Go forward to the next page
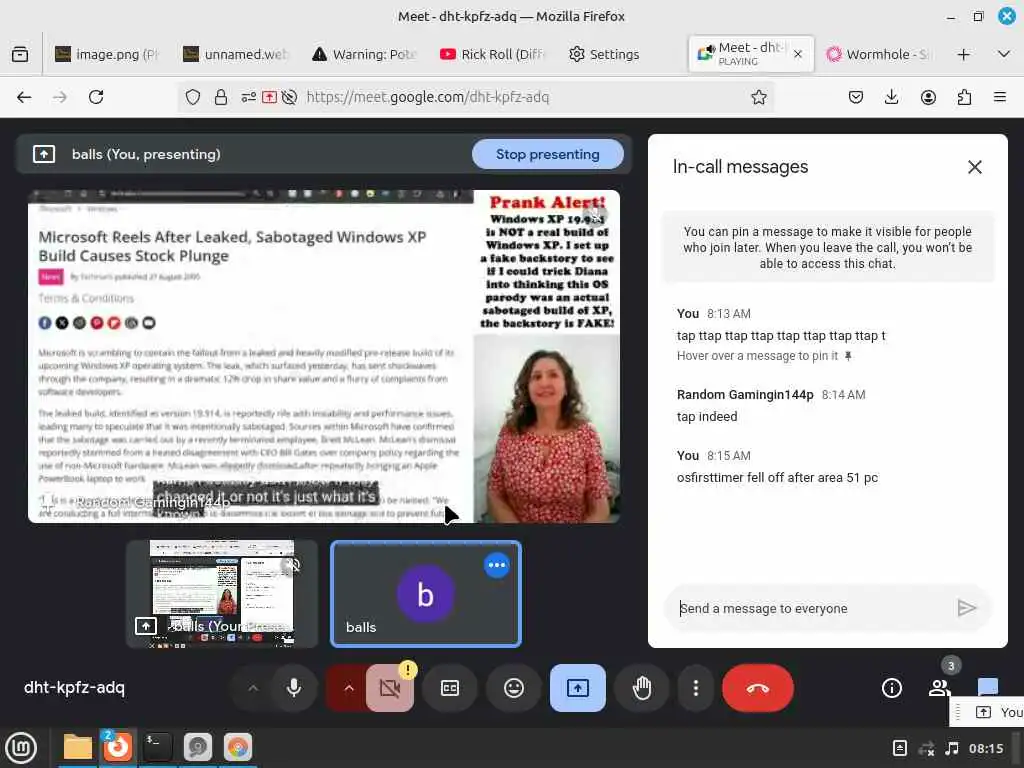1024x768 pixels. point(59,97)
